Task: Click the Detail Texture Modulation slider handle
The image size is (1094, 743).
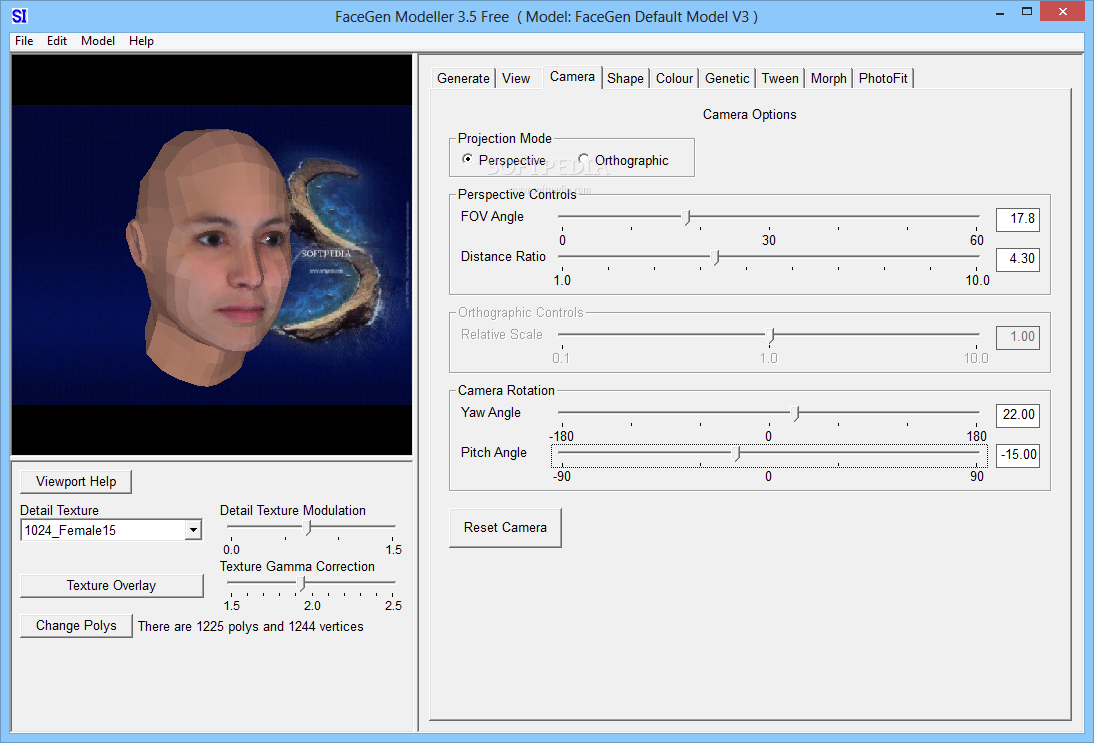Action: click(308, 527)
